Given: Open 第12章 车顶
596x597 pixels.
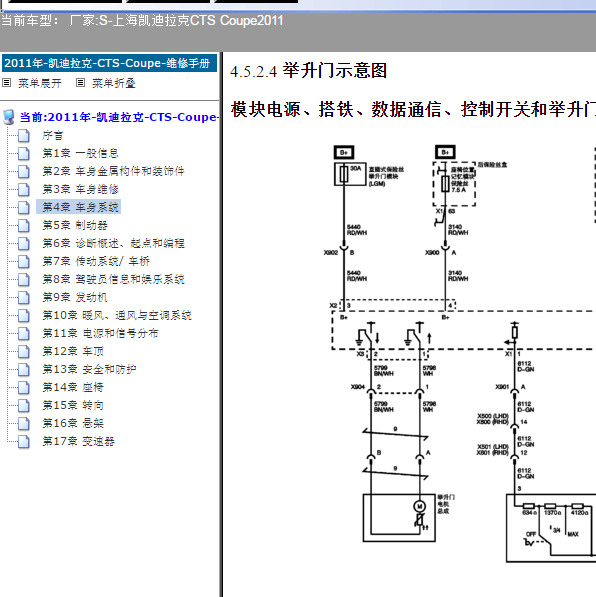Looking at the screenshot, I should [x=73, y=351].
